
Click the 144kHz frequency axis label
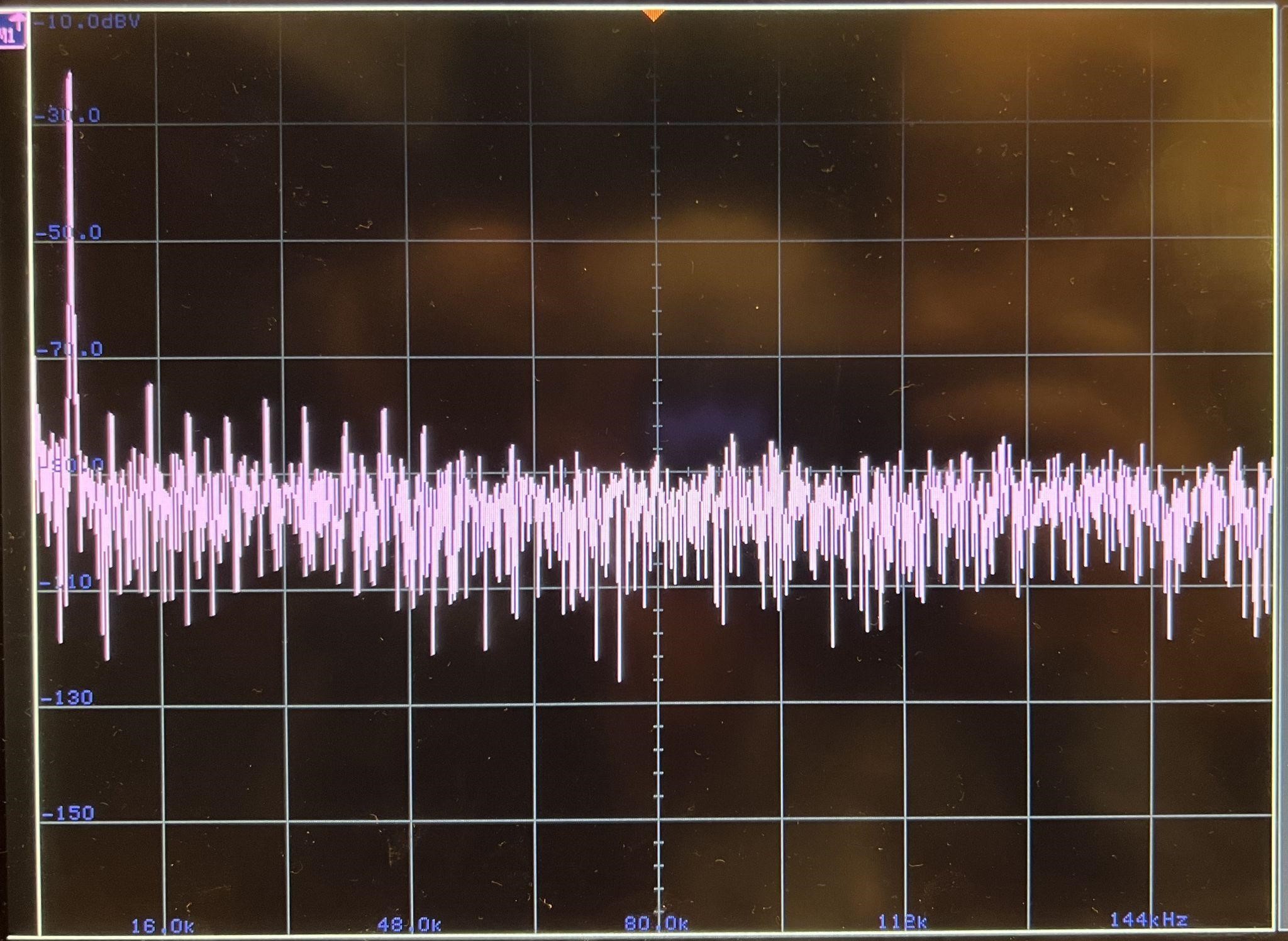point(1148,920)
